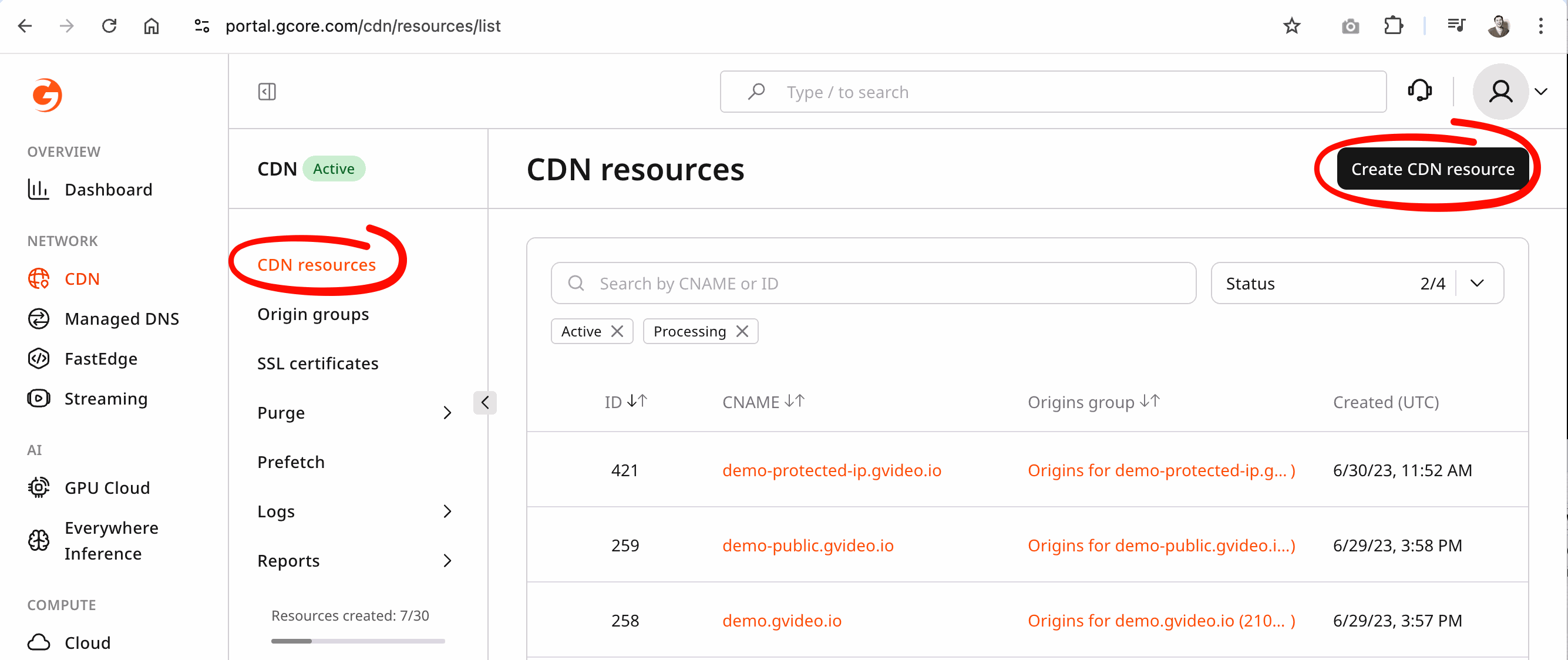Open origins group for demo-public.gvideo.io
The height and width of the screenshot is (660, 1568).
(x=1161, y=545)
